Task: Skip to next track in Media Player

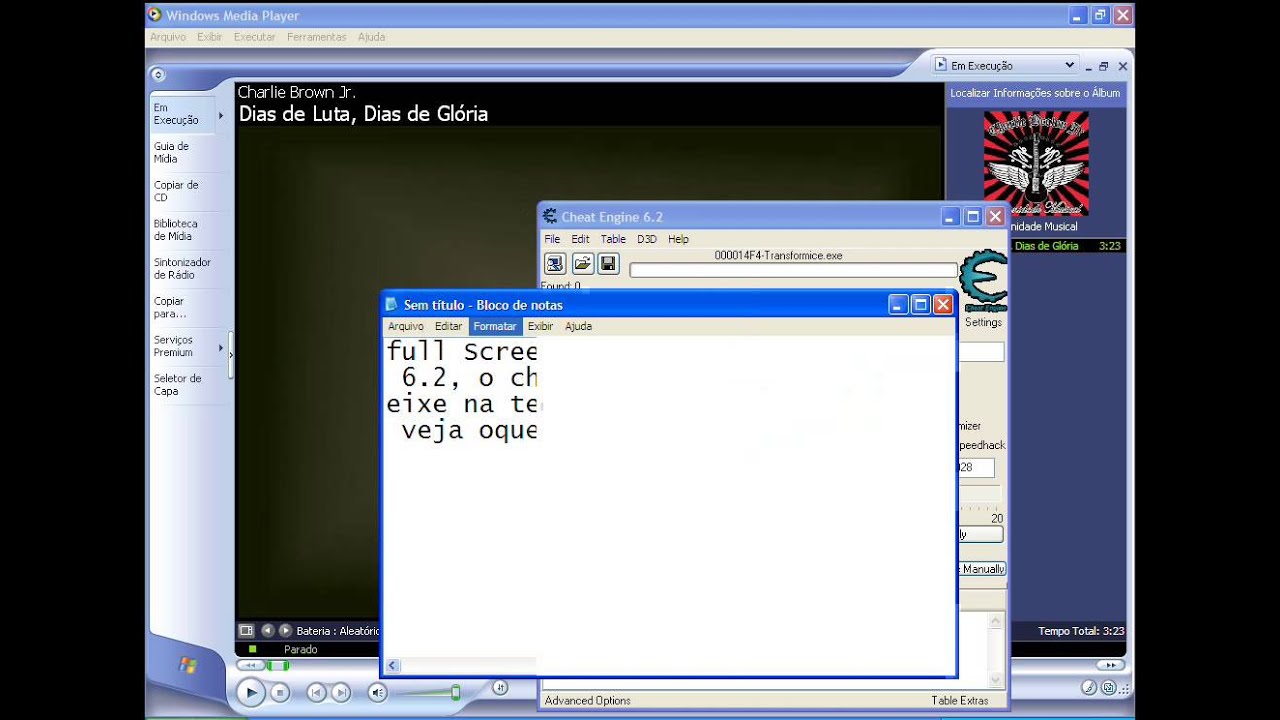Action: pyautogui.click(x=341, y=692)
